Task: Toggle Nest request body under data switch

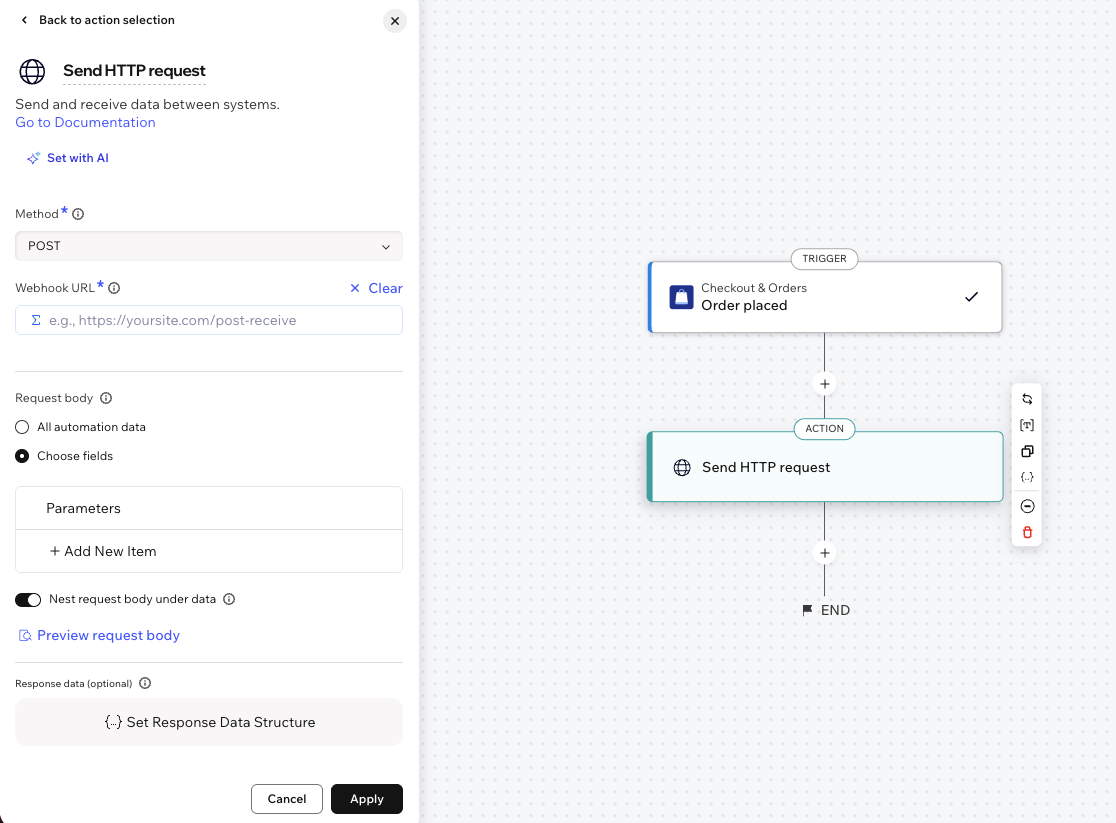Action: tap(28, 600)
